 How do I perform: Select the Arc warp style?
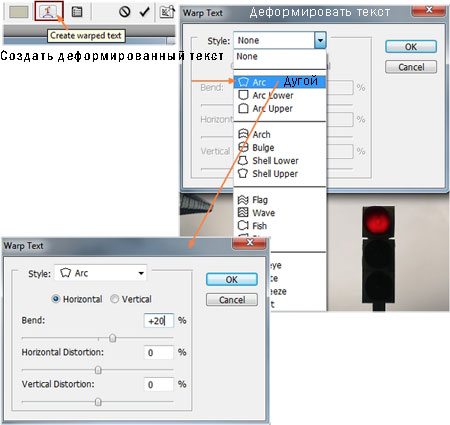pos(280,82)
